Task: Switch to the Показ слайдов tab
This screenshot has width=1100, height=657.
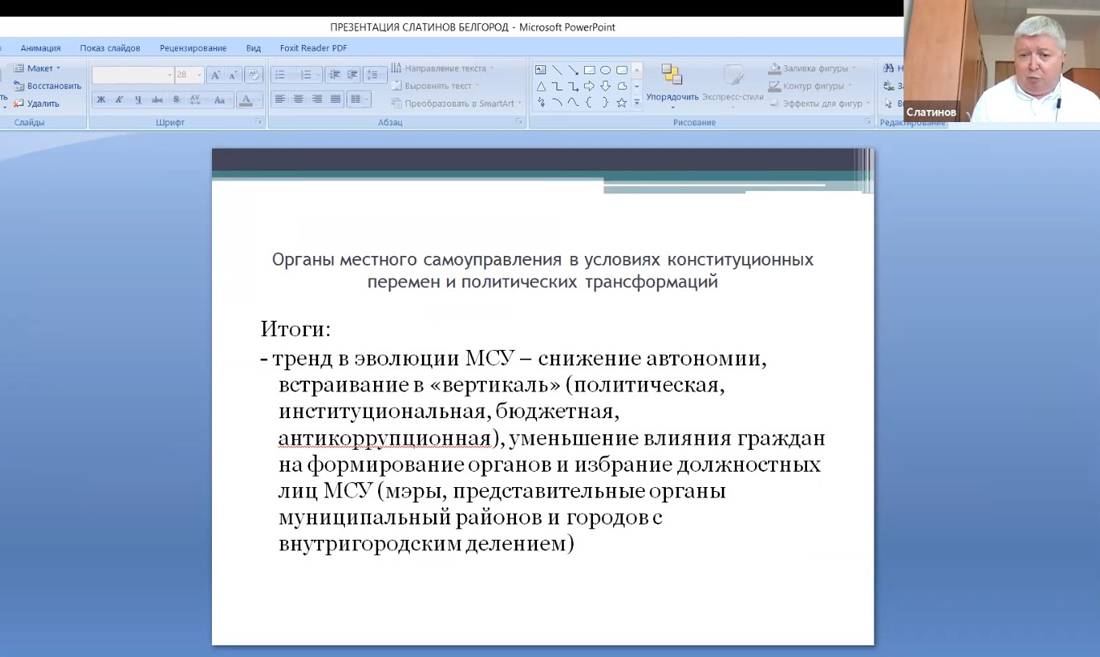Action: point(110,48)
